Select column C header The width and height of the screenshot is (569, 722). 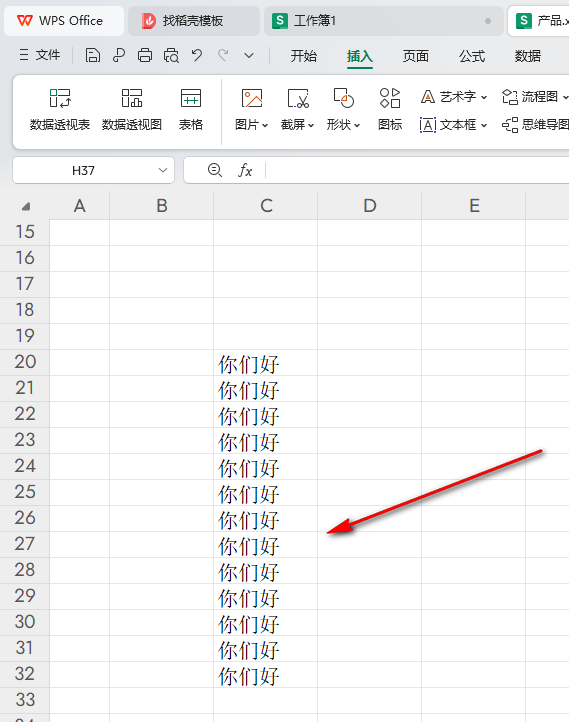click(266, 206)
